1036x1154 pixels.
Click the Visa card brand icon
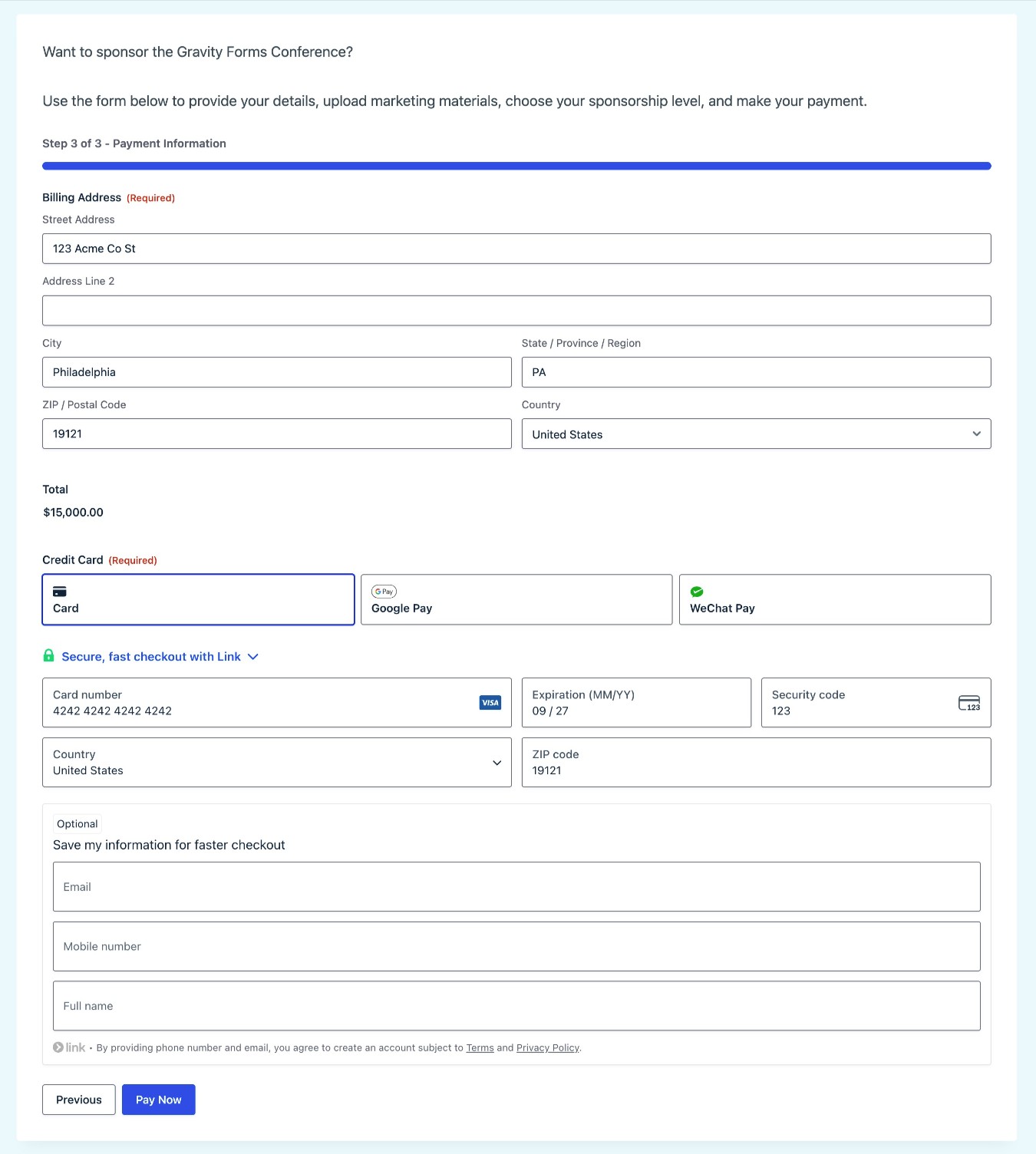490,702
